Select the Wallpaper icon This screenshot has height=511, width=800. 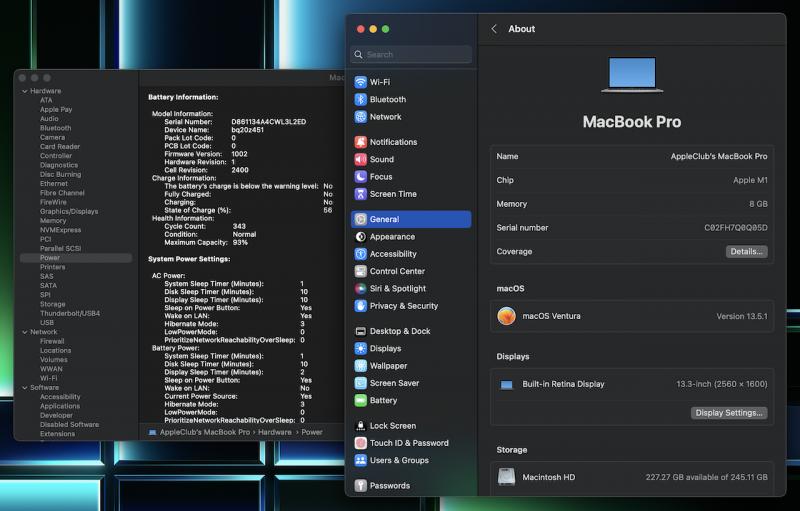361,366
